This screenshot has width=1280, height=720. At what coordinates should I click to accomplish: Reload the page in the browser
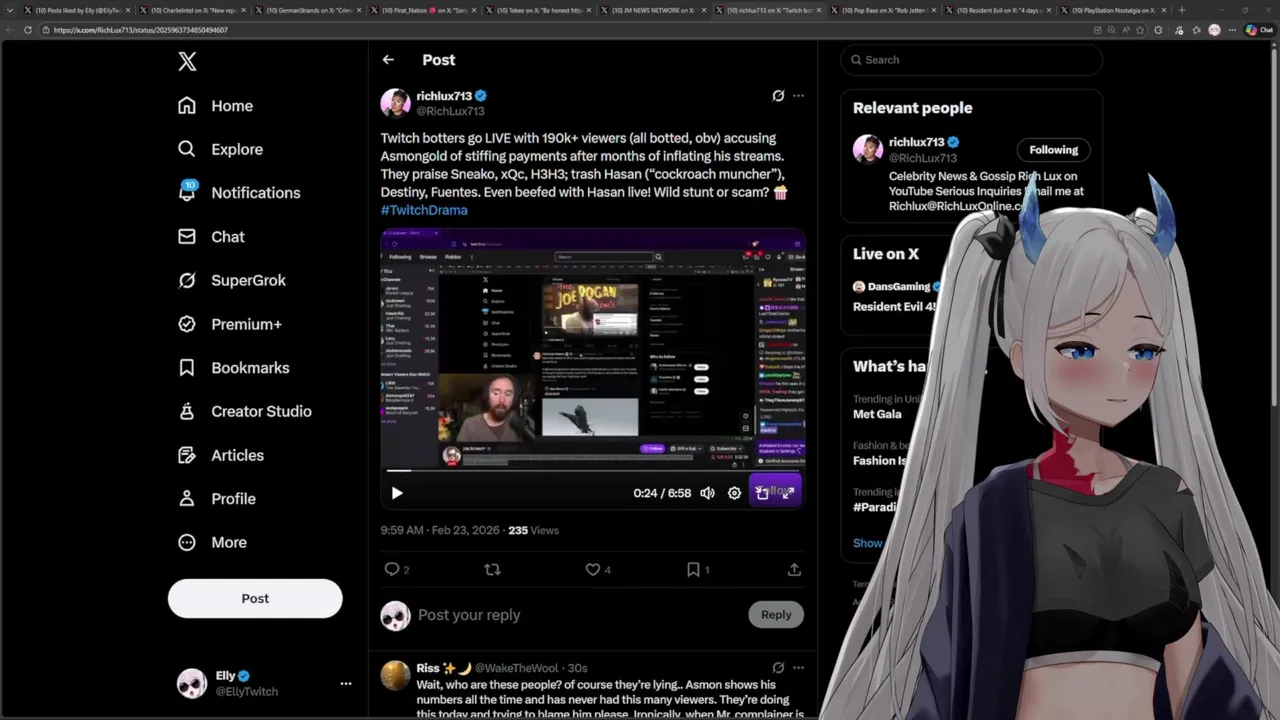coord(27,30)
